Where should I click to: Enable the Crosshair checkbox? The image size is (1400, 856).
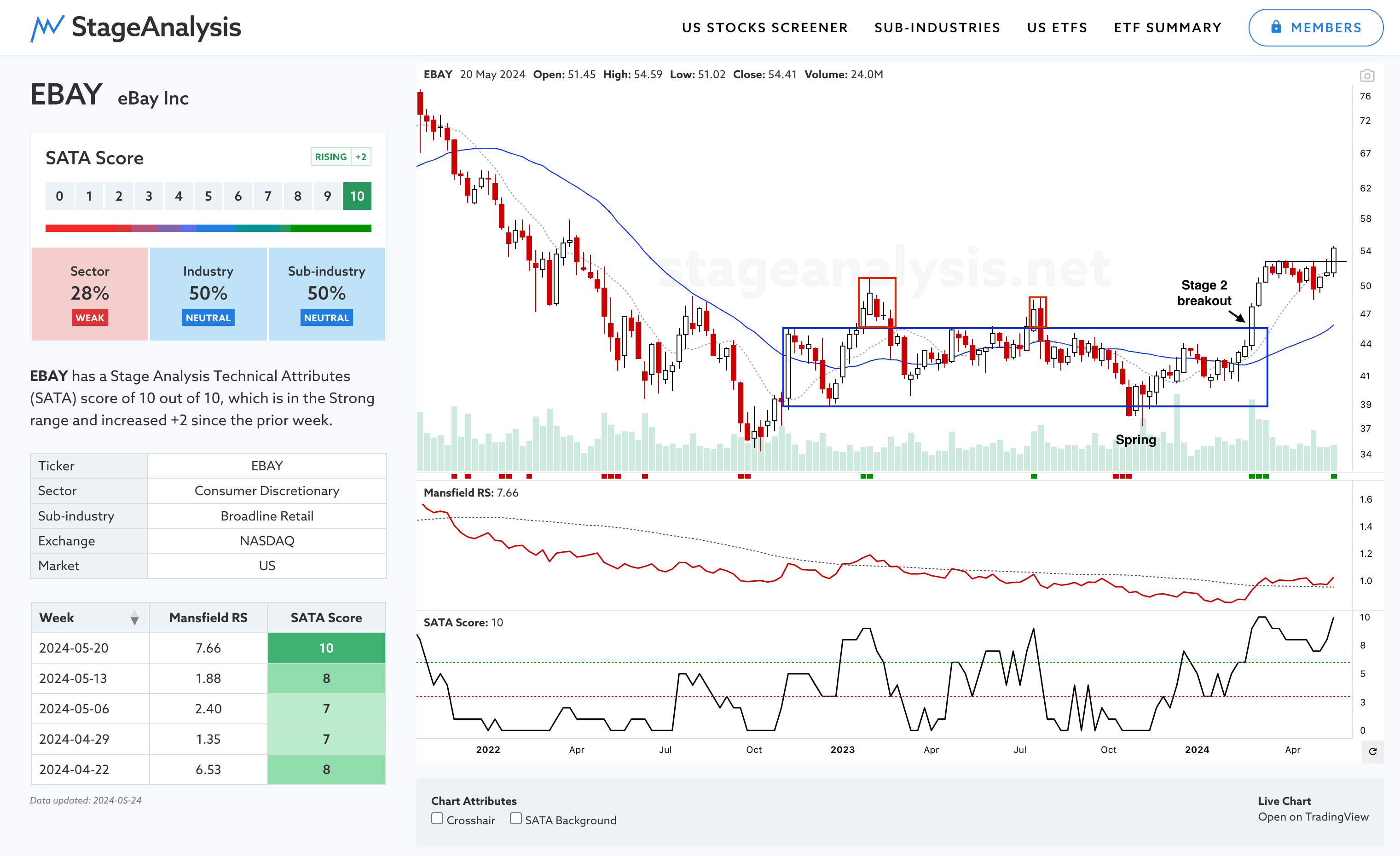coord(437,819)
